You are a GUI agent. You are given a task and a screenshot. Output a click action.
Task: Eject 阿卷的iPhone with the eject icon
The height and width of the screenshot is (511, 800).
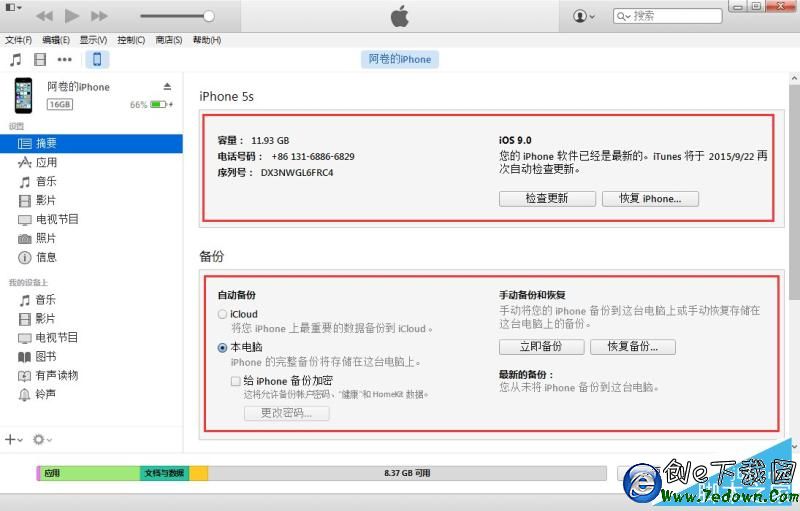pos(167,87)
